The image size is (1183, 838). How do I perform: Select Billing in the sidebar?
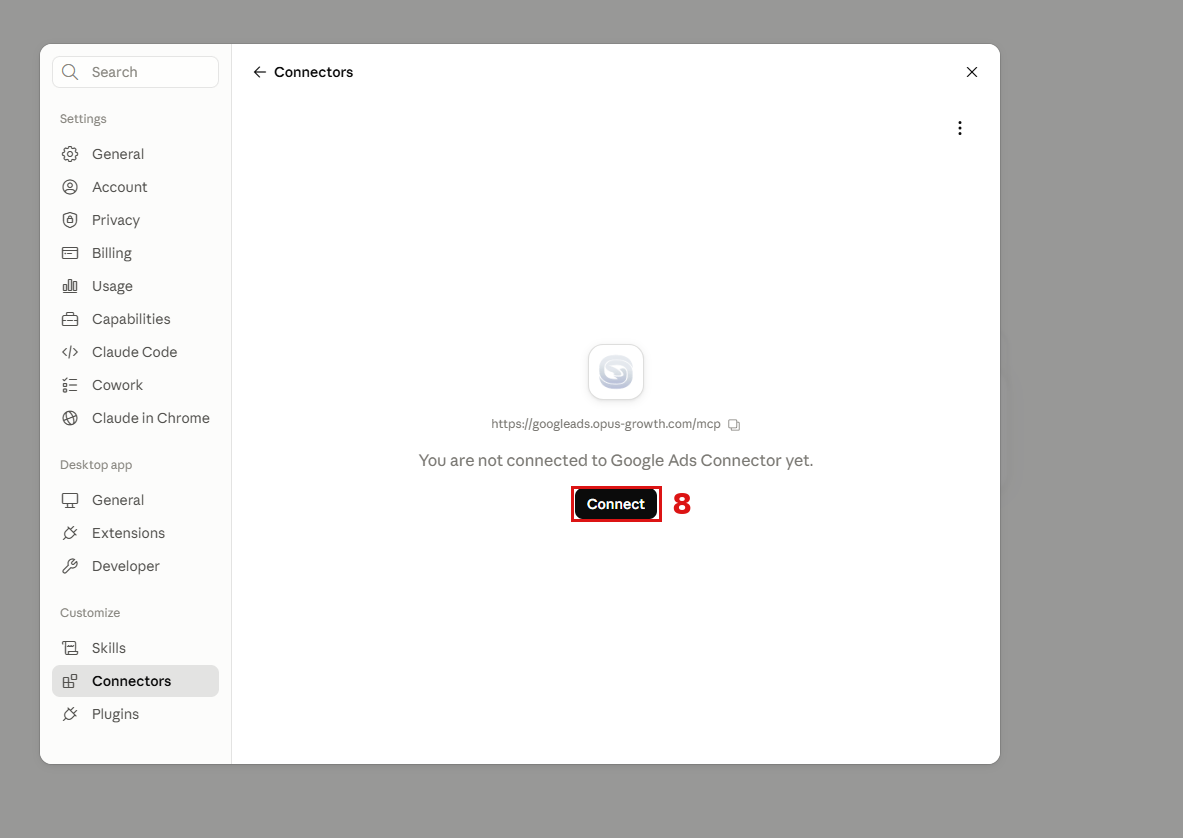(136, 253)
